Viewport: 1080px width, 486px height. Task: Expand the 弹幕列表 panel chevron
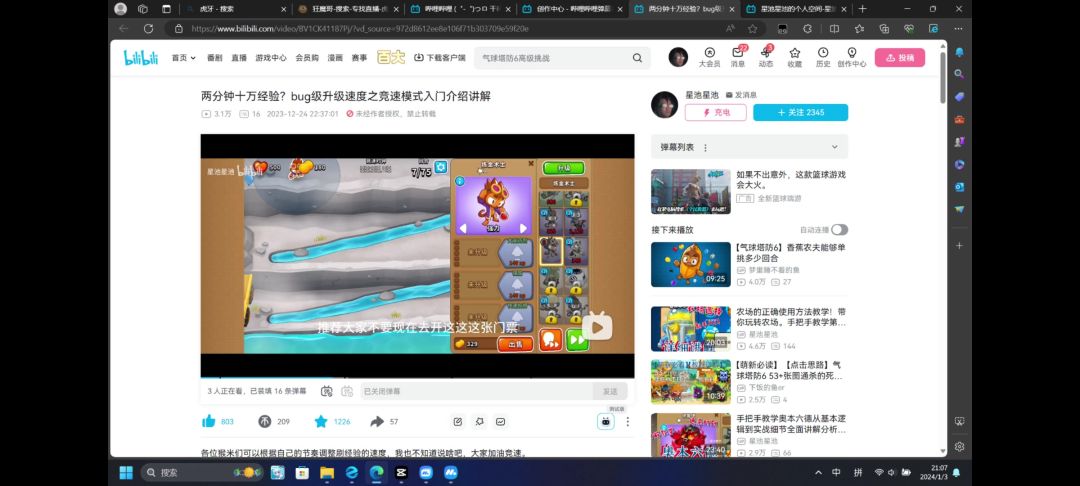(x=835, y=147)
